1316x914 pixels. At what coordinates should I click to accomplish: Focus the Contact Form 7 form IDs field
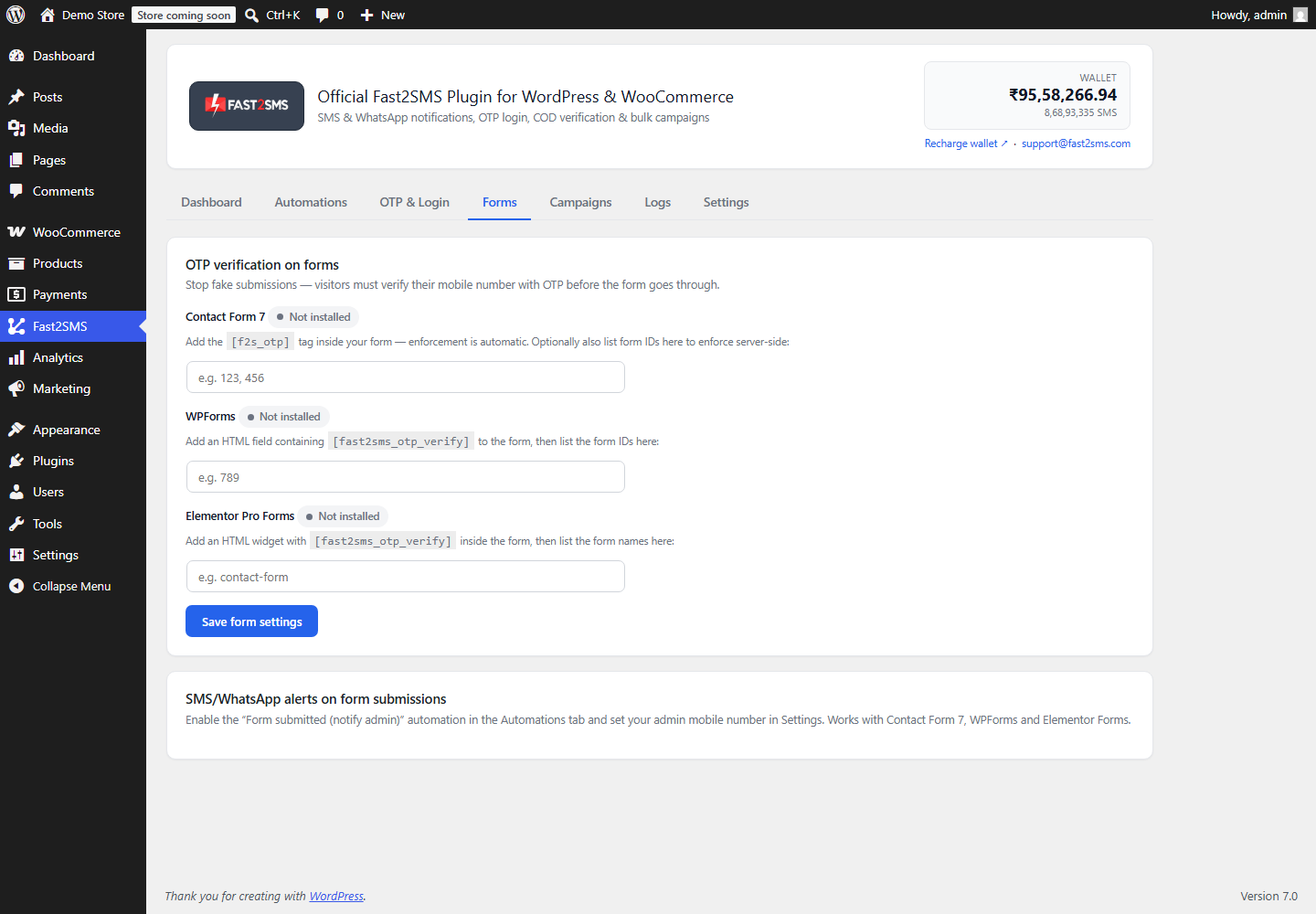[x=405, y=377]
